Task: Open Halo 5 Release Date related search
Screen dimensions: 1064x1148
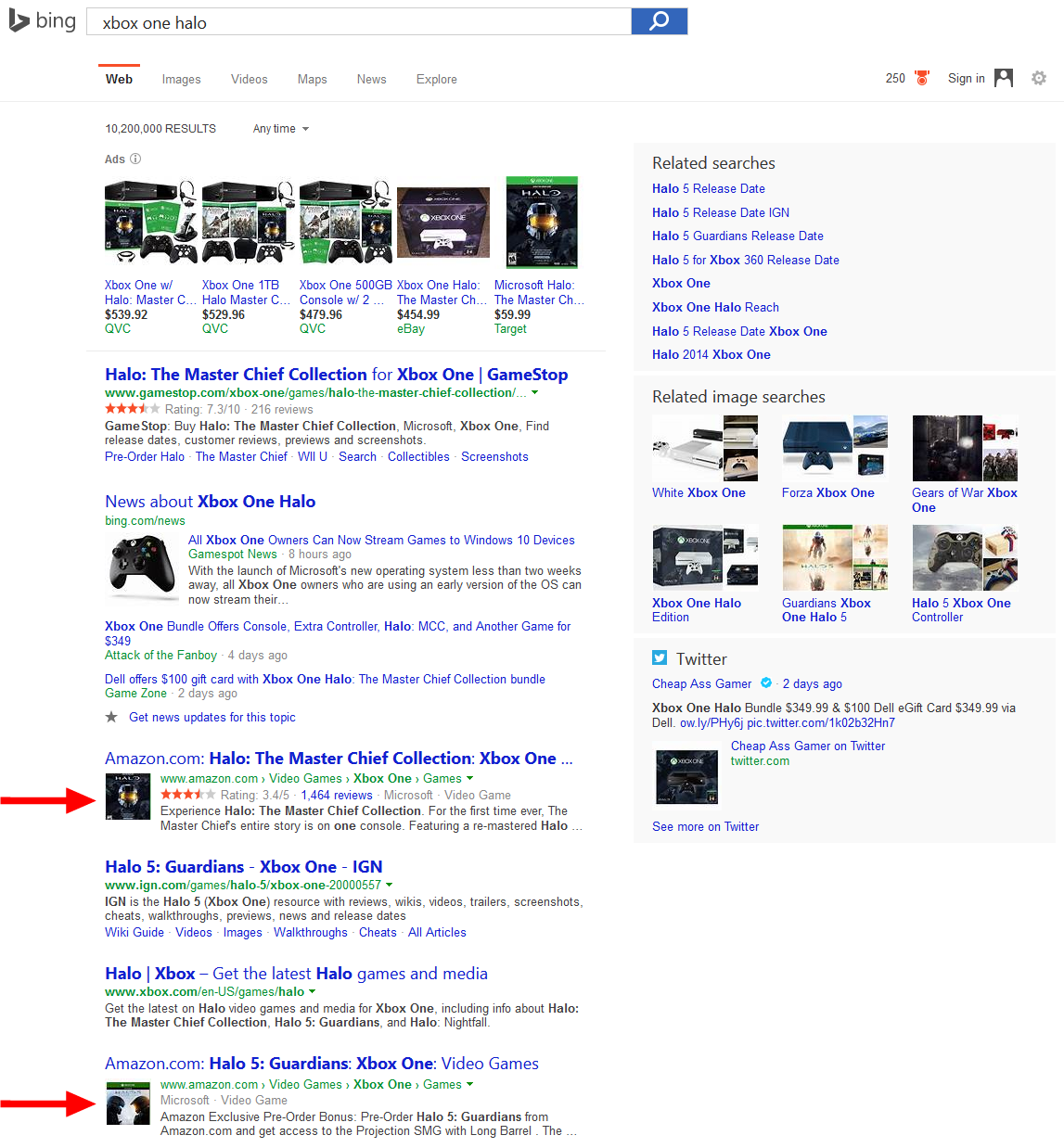Action: click(x=708, y=188)
